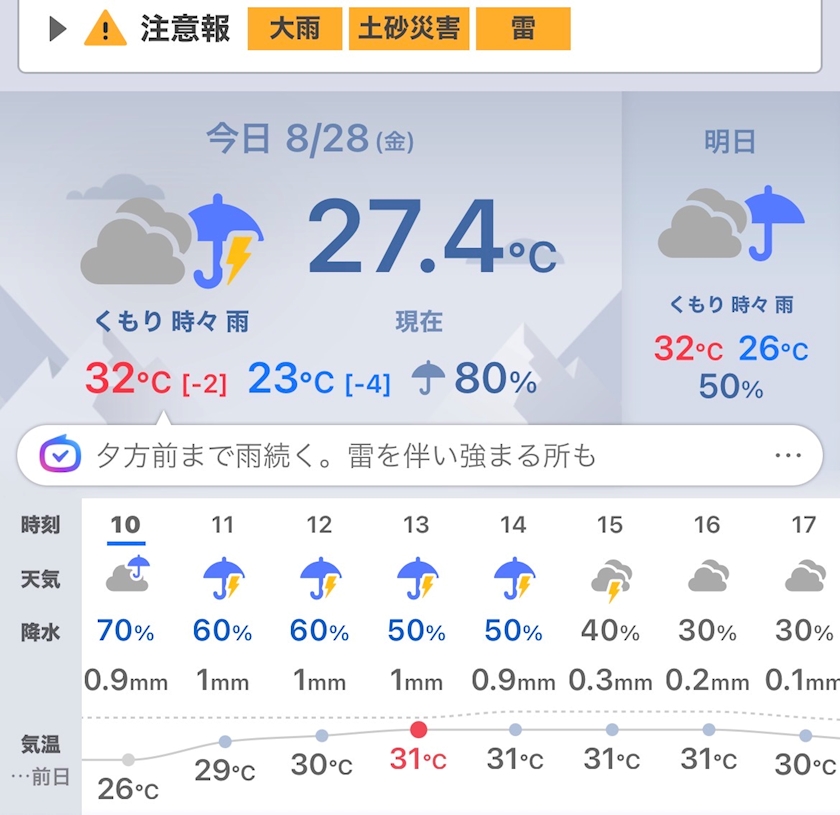Image resolution: width=840 pixels, height=815 pixels.
Task: Open the 大雨 advisory tag
Action: point(295,28)
